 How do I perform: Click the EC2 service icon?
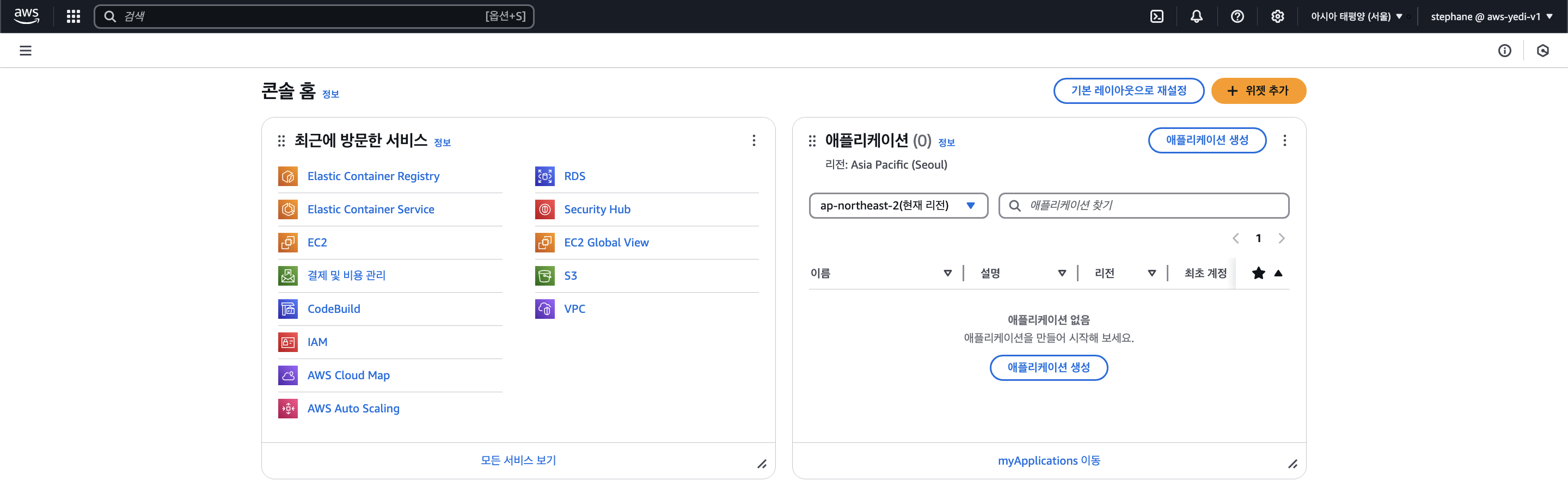(x=288, y=243)
